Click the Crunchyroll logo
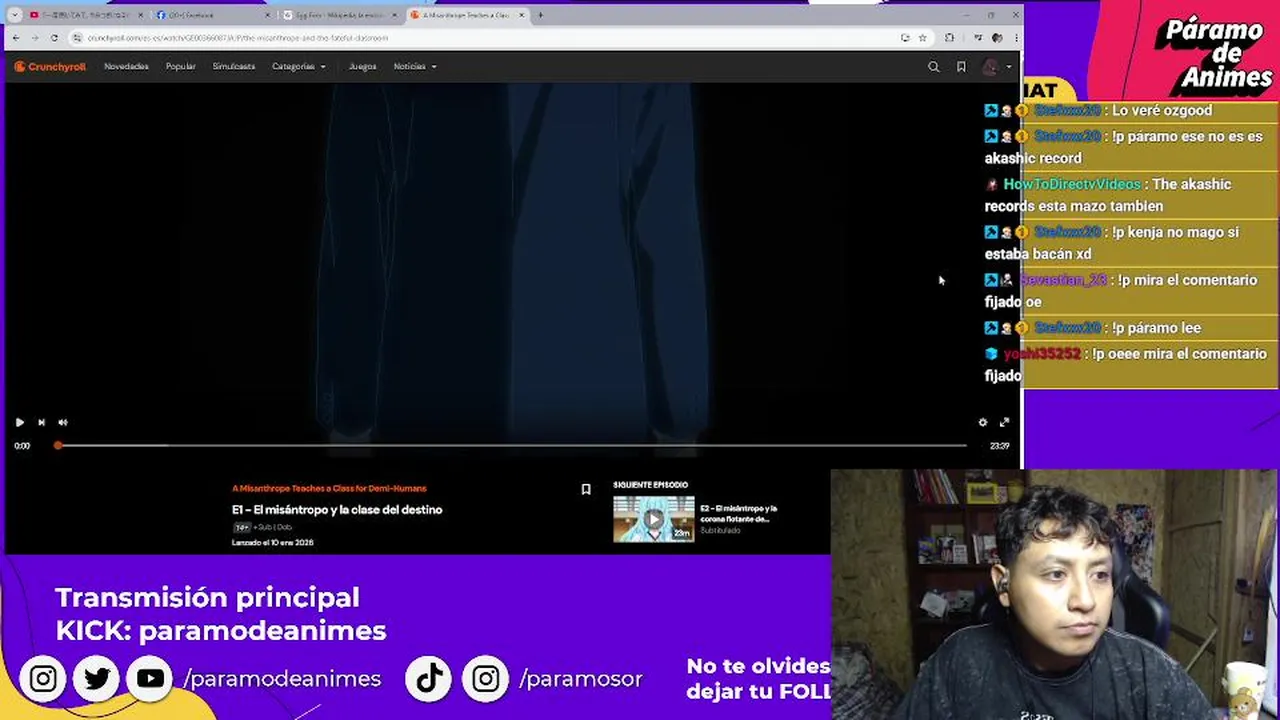This screenshot has height=720, width=1280. coord(50,67)
